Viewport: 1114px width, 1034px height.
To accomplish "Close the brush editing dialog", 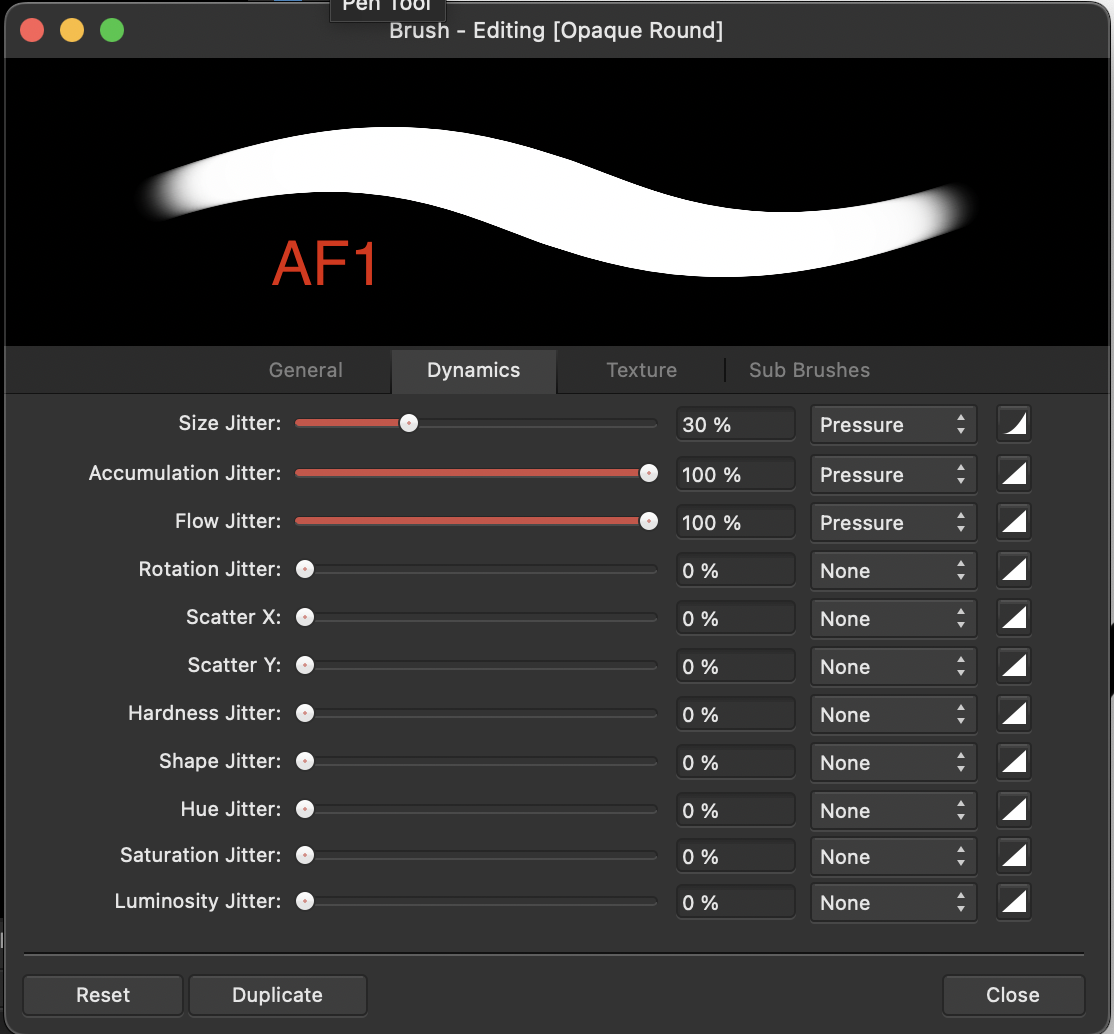I will [1013, 995].
